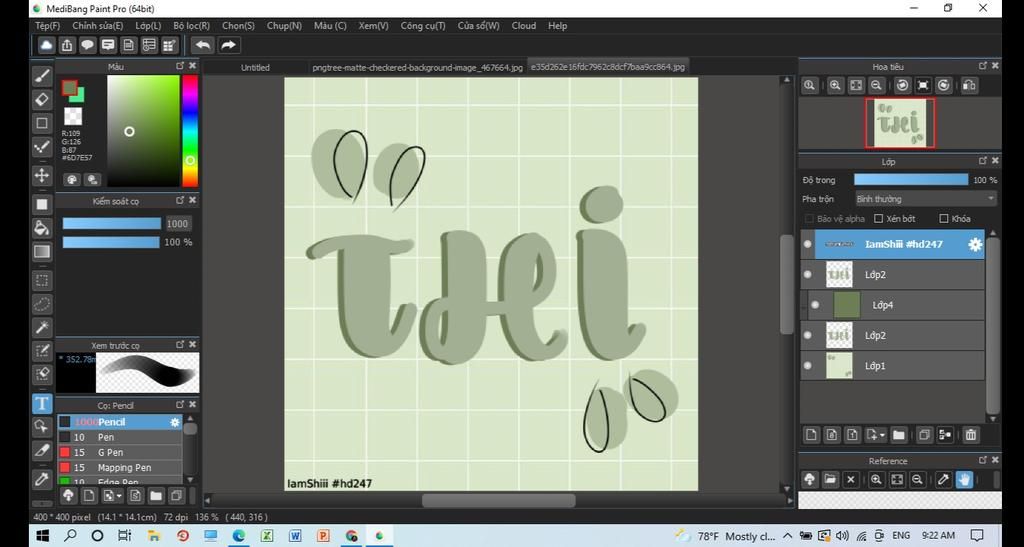Open Excel from the taskbar

(x=266, y=536)
